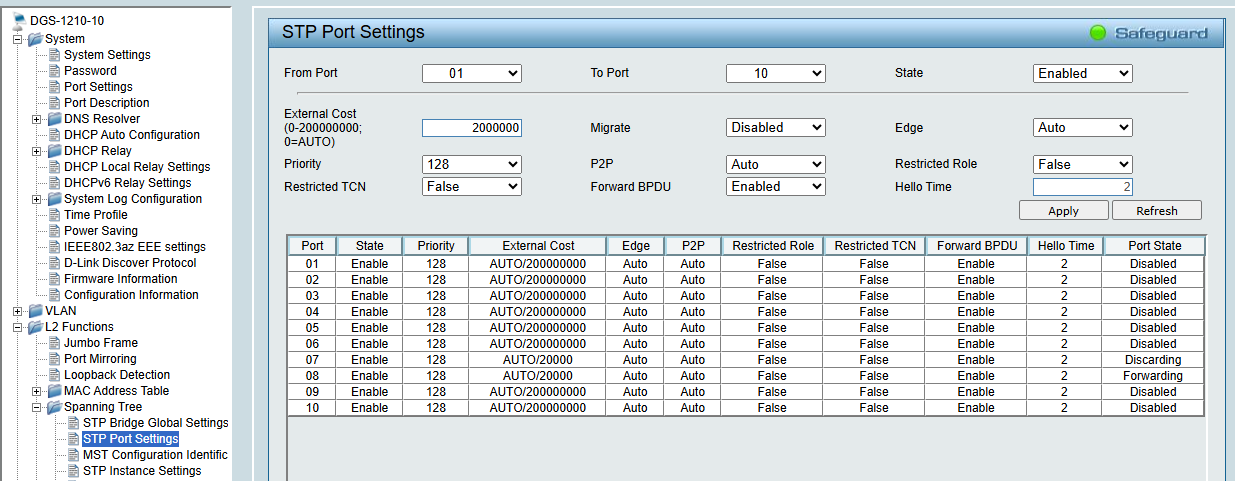Open the Loopback Detection menu item
This screenshot has height=481, width=1235.
(117, 375)
